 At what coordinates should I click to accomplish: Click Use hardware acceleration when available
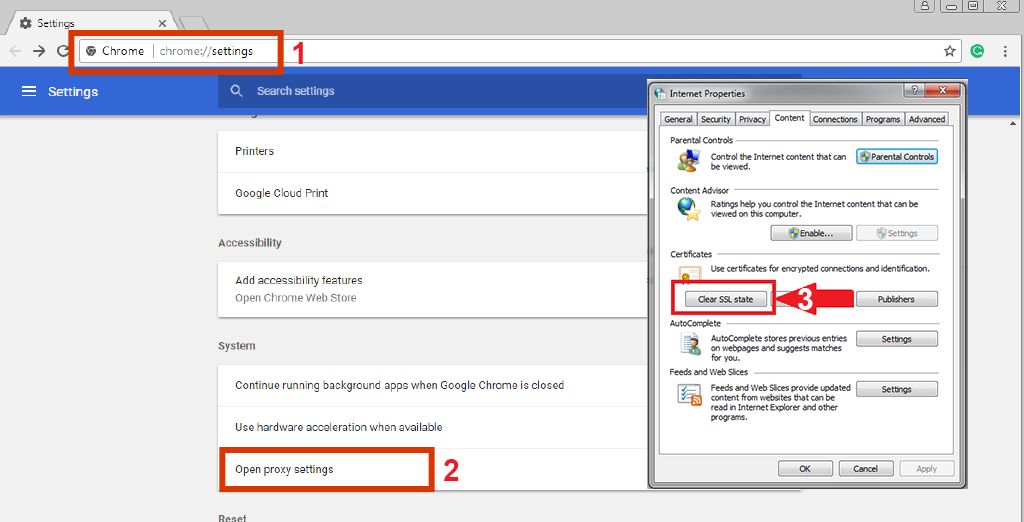click(x=433, y=427)
